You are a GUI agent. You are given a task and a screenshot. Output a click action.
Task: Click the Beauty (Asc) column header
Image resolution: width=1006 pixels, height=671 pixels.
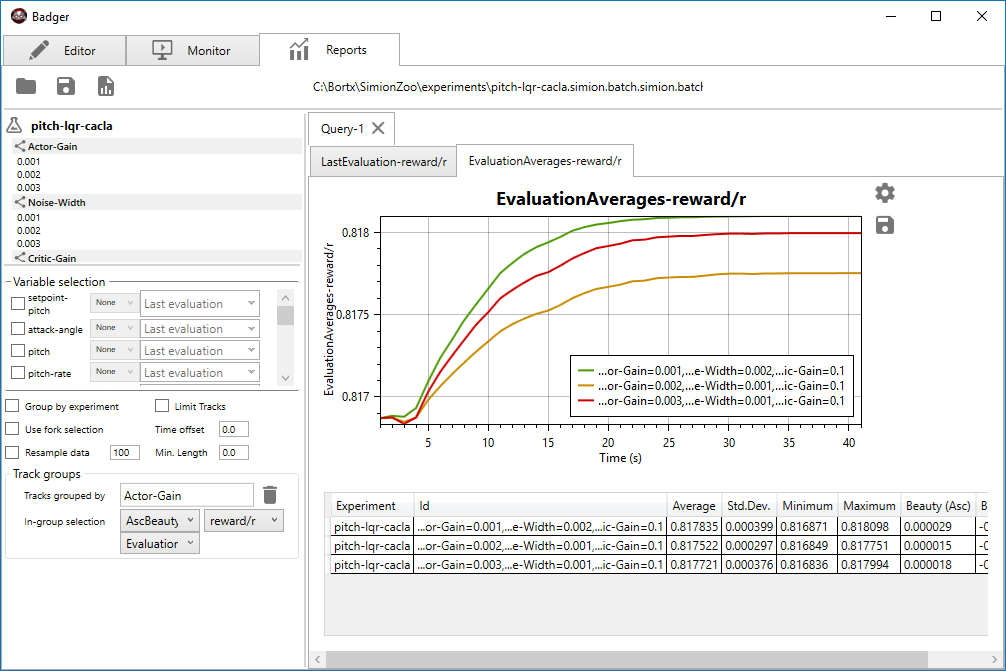(x=938, y=505)
